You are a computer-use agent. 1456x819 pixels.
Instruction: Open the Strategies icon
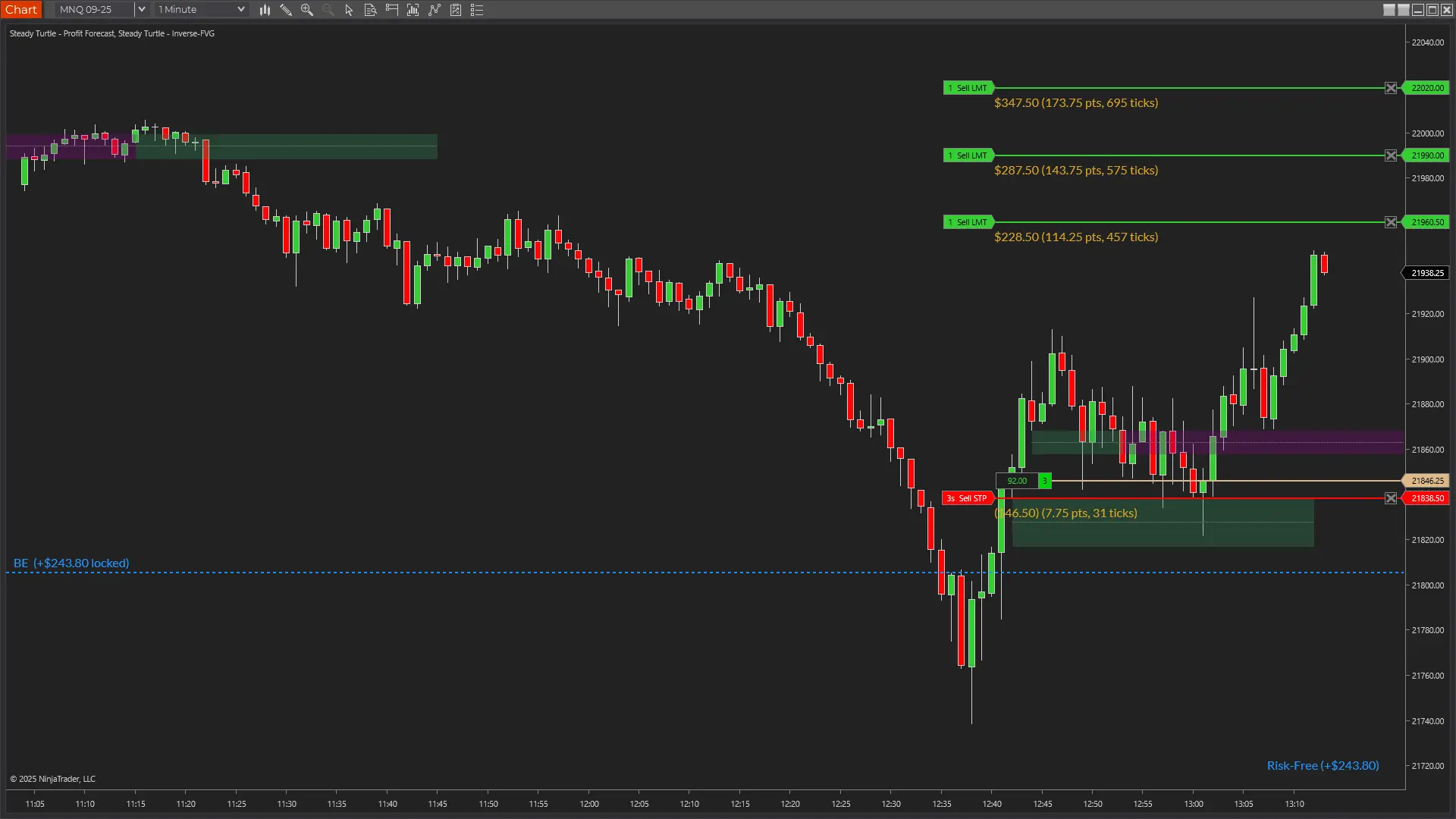[456, 10]
